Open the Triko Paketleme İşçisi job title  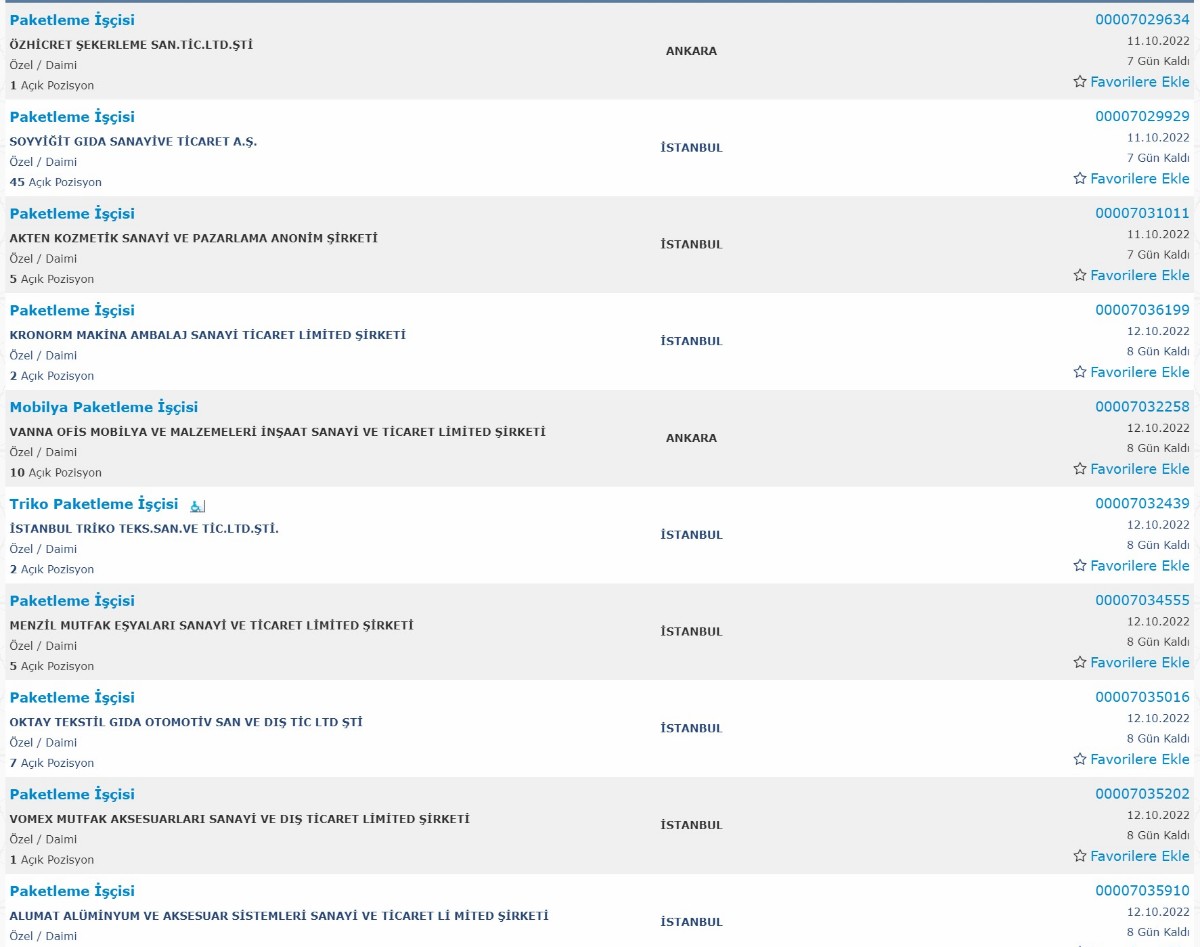[94, 504]
